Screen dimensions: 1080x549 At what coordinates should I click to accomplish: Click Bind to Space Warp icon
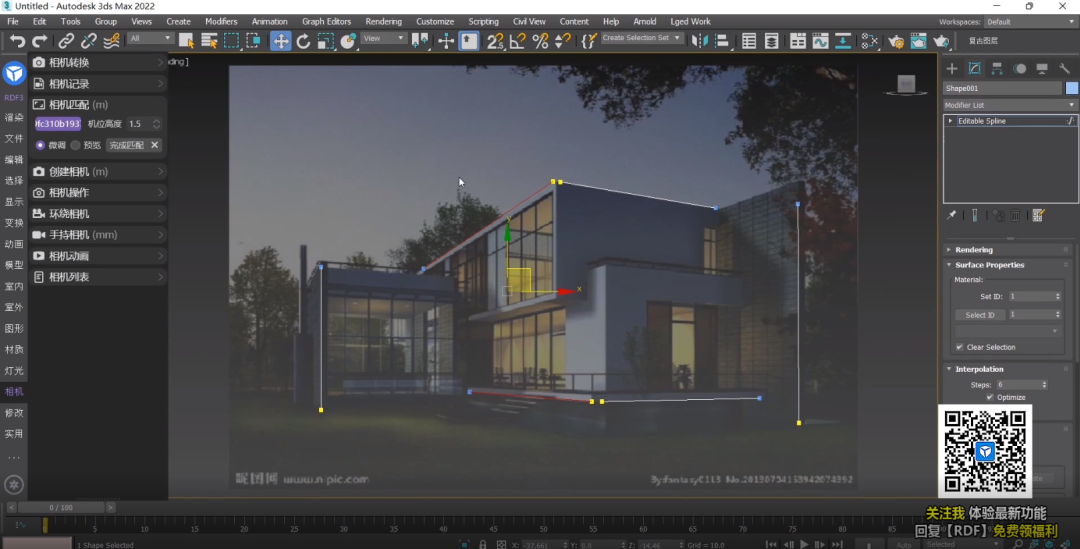pos(111,41)
